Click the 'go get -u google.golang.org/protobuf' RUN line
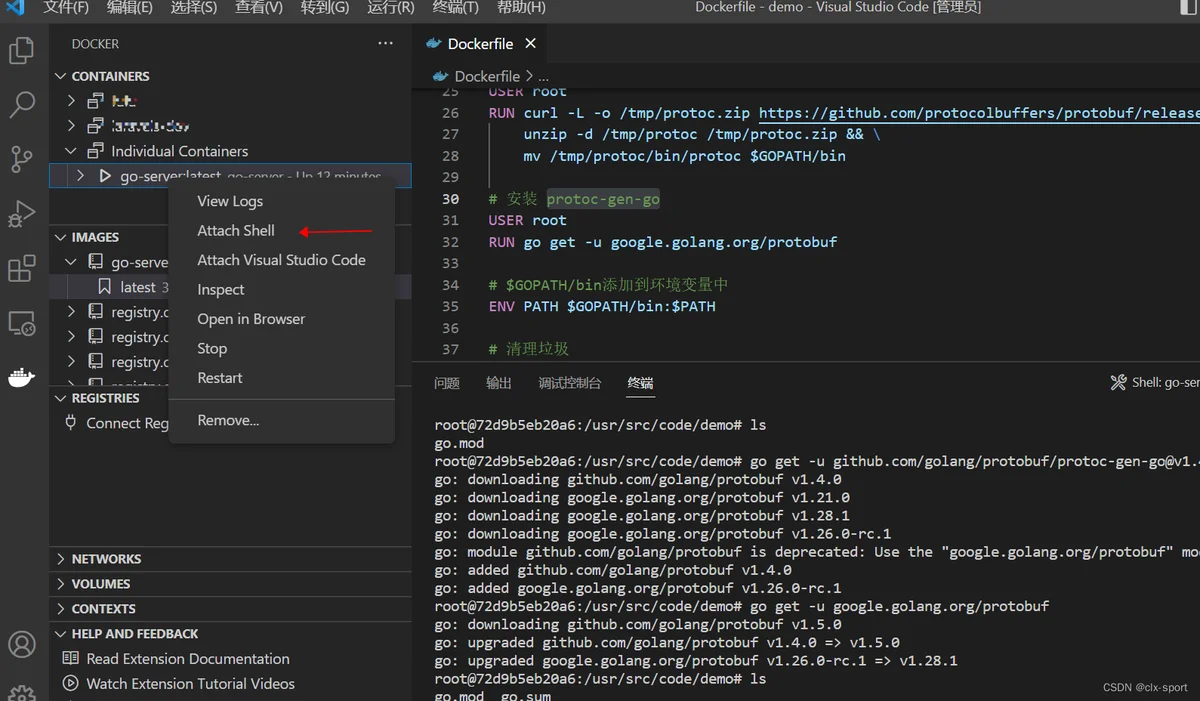 (663, 242)
